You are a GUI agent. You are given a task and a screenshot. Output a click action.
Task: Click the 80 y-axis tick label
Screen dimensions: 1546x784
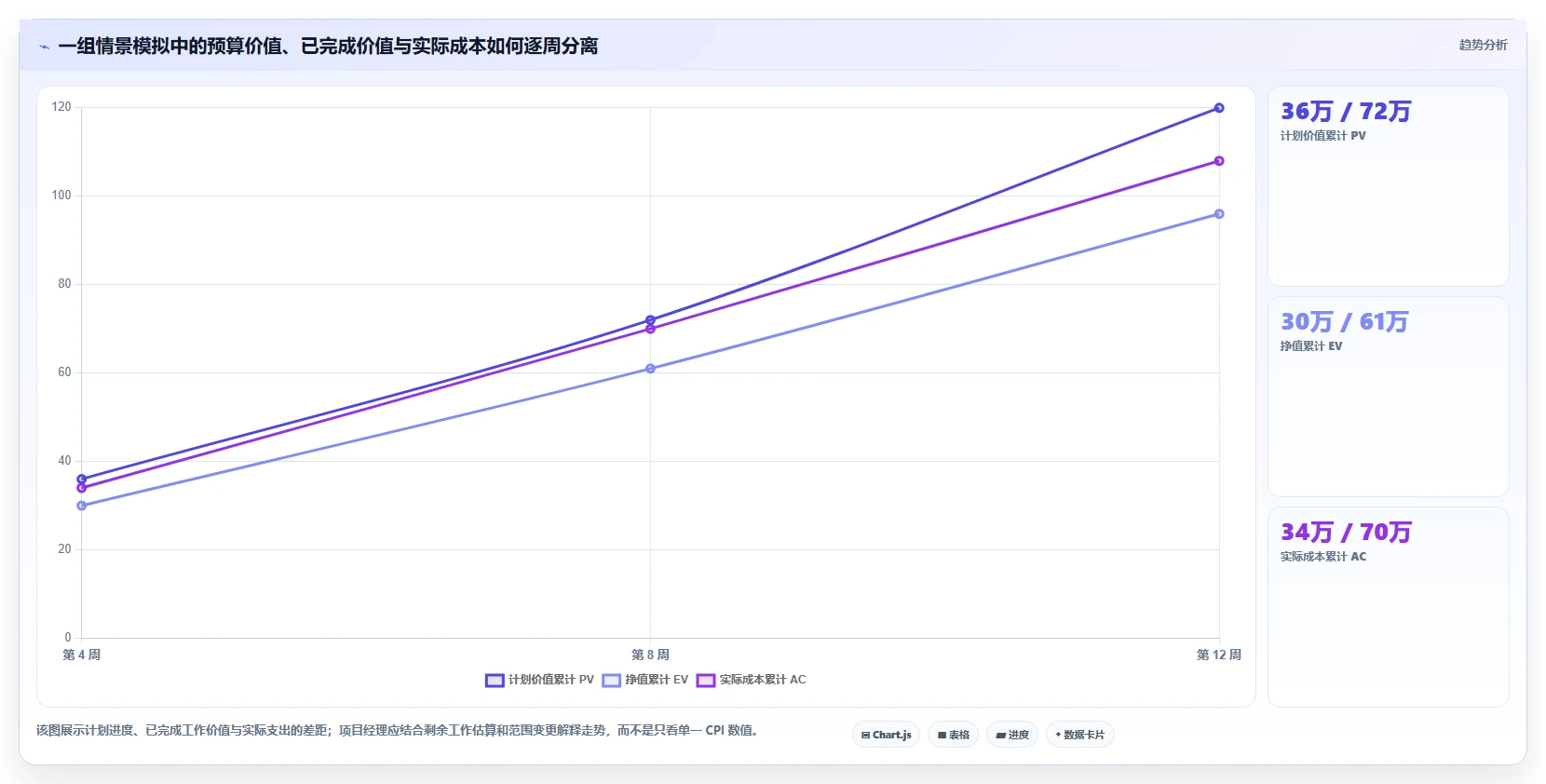pyautogui.click(x=64, y=284)
